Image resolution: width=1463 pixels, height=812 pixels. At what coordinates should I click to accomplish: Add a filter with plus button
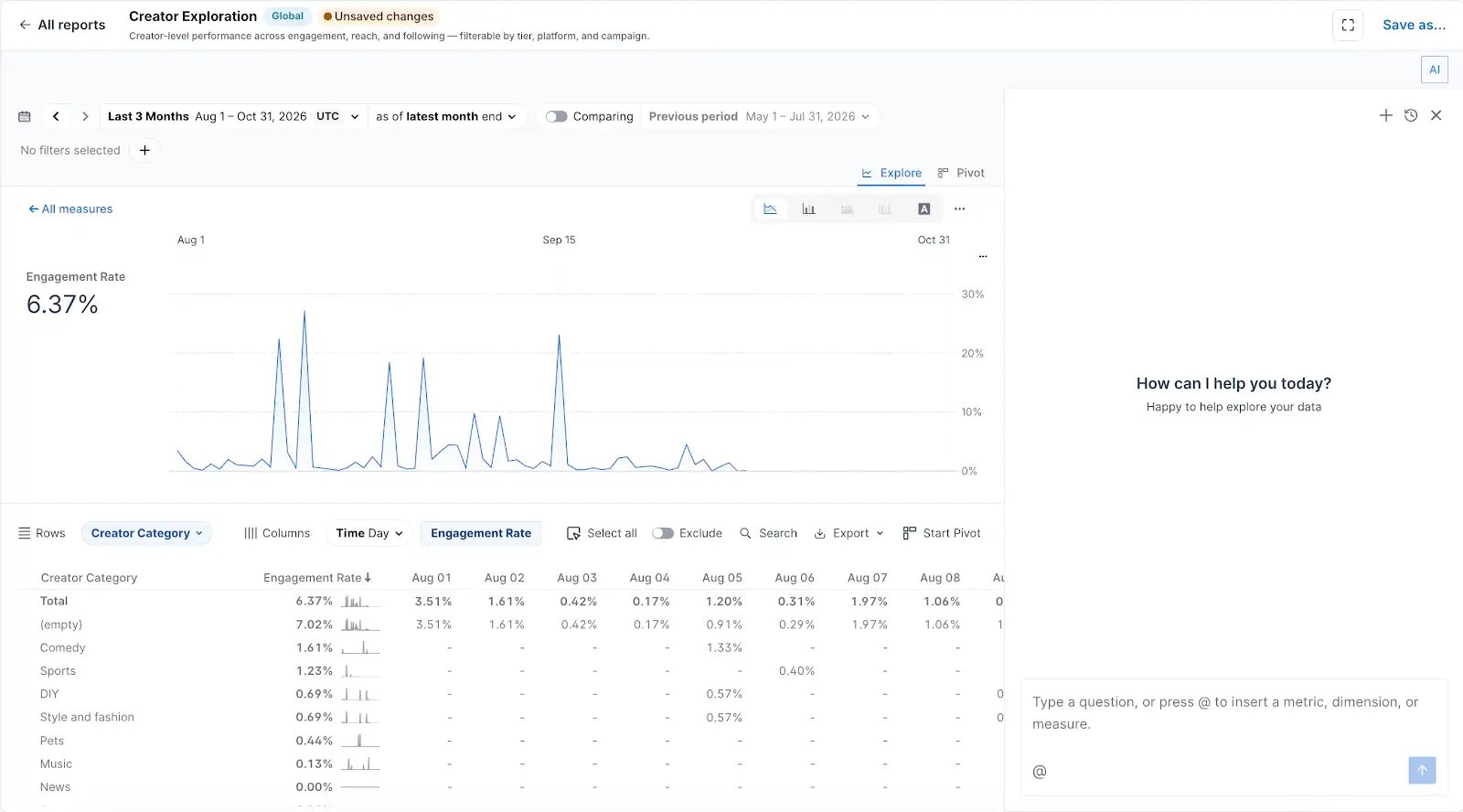[144, 150]
